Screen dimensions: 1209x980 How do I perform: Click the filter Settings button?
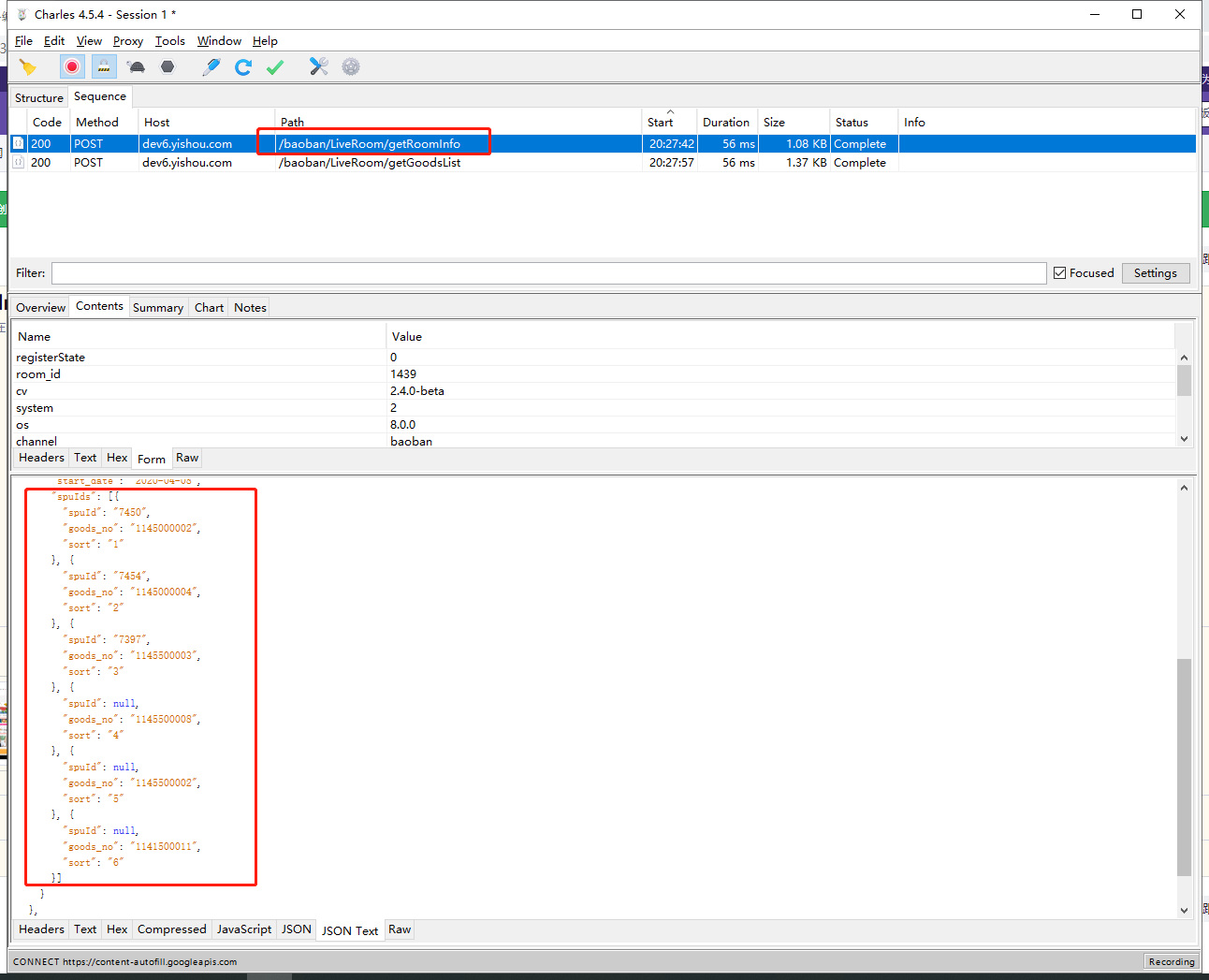pos(1156,273)
